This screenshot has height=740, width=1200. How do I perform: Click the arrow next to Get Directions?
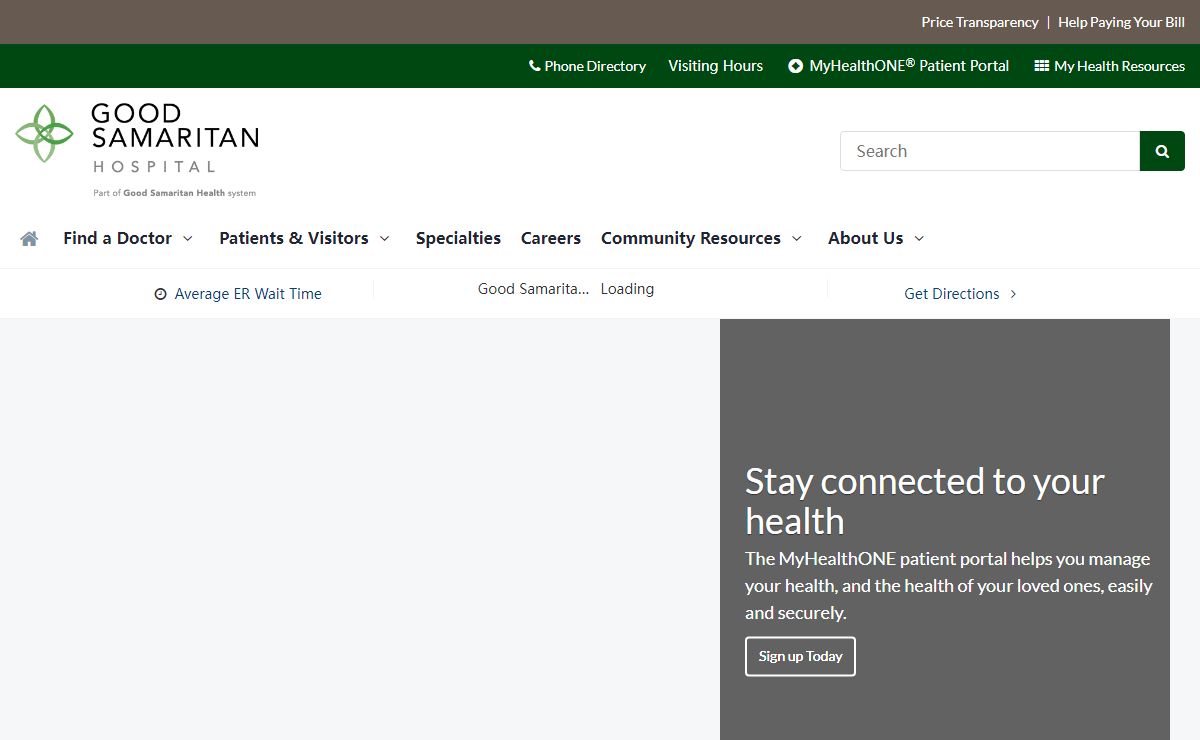tap(1013, 294)
